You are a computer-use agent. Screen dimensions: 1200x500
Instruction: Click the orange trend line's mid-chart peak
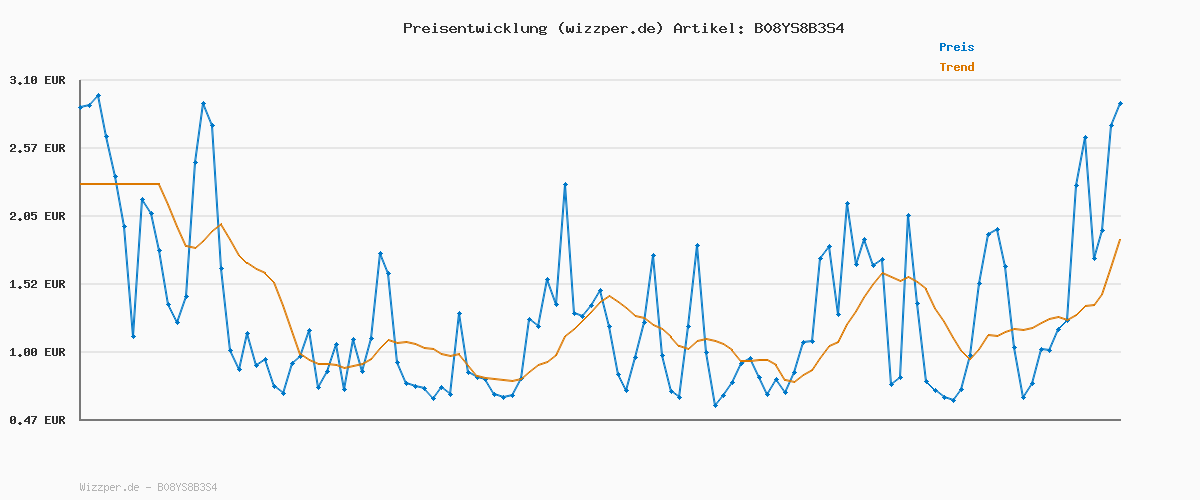610,296
